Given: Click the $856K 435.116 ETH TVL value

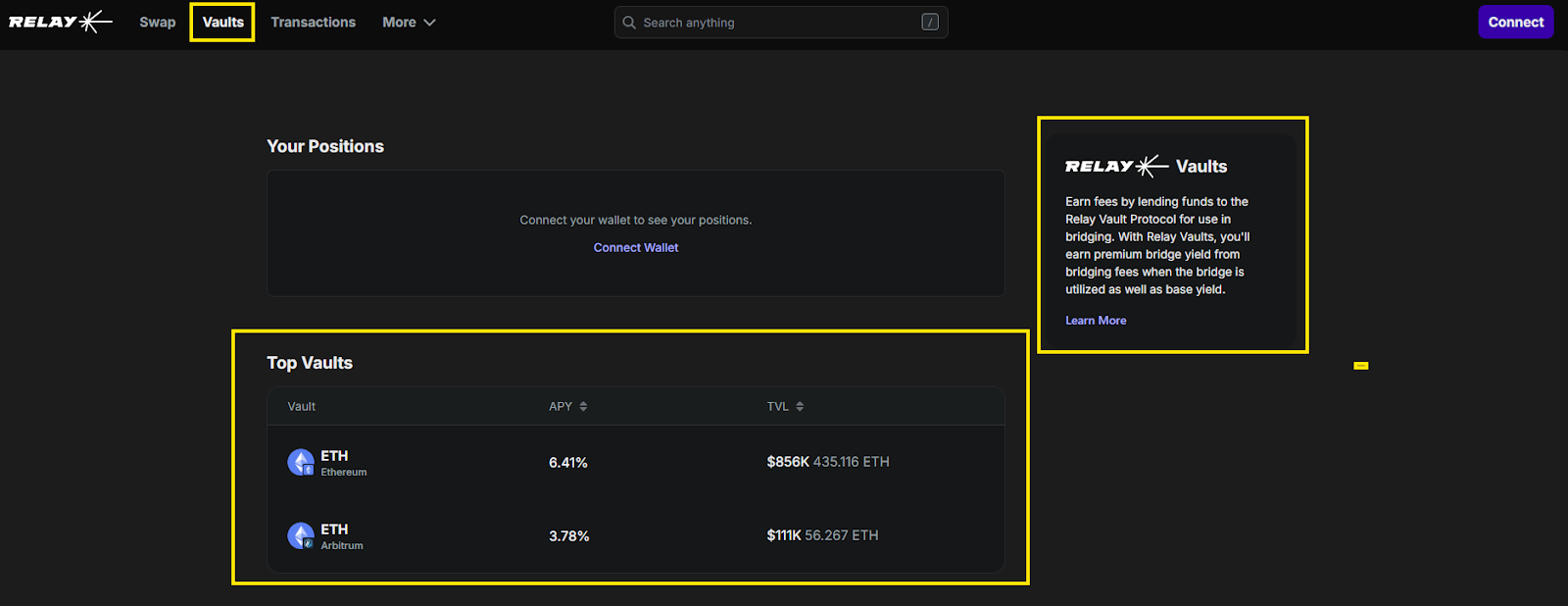Looking at the screenshot, I should [x=828, y=462].
